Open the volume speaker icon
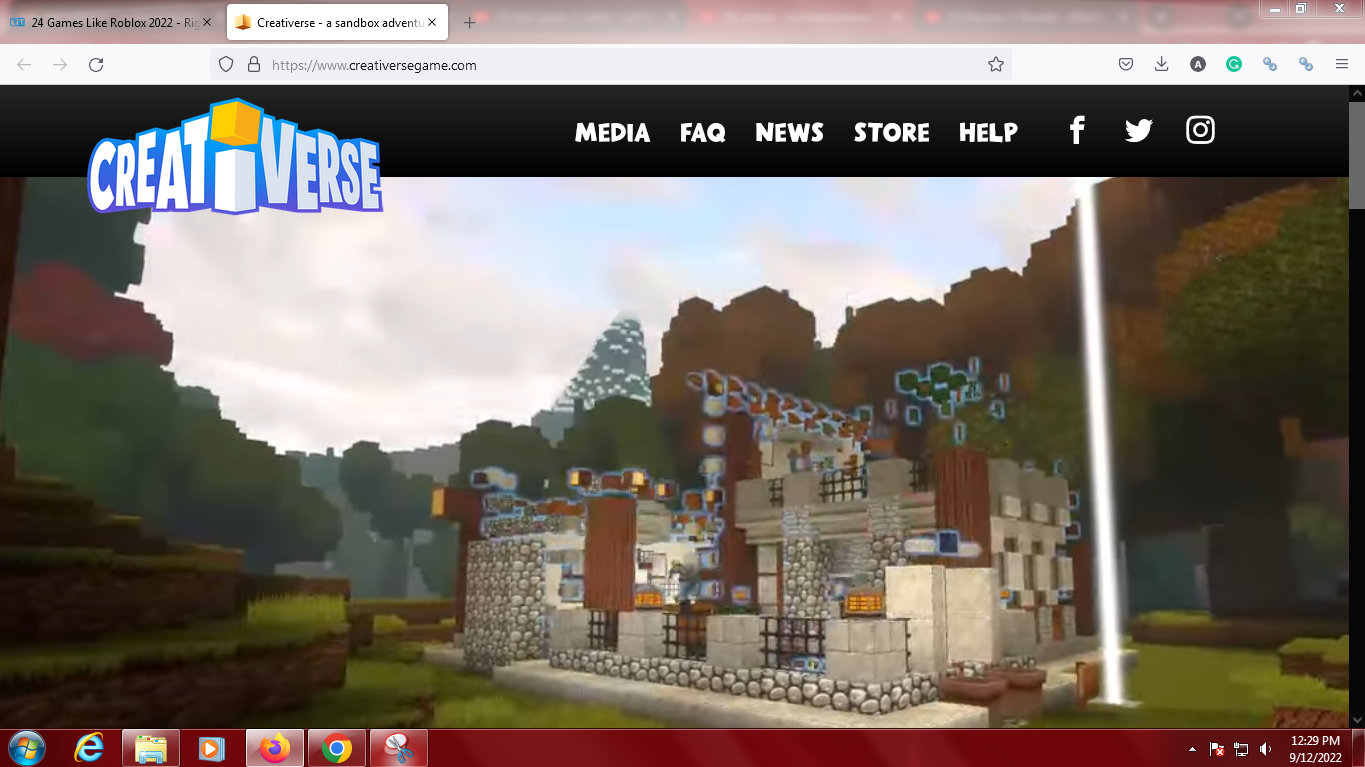1365x767 pixels. (1266, 749)
